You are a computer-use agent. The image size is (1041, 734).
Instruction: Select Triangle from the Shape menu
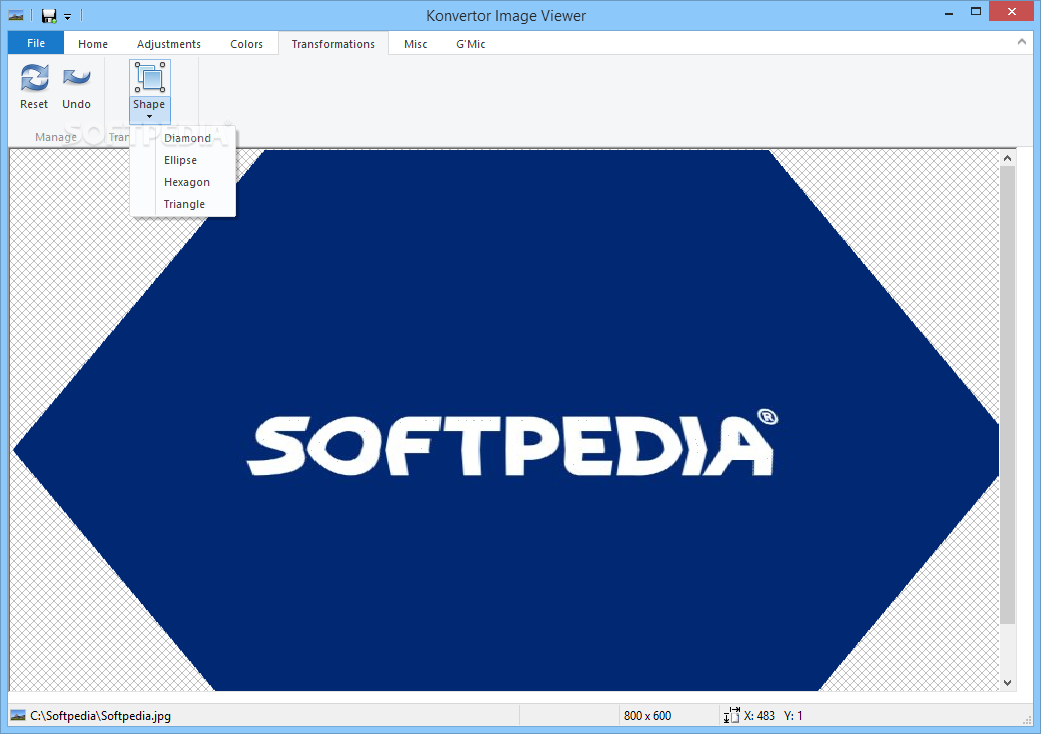[x=183, y=204]
